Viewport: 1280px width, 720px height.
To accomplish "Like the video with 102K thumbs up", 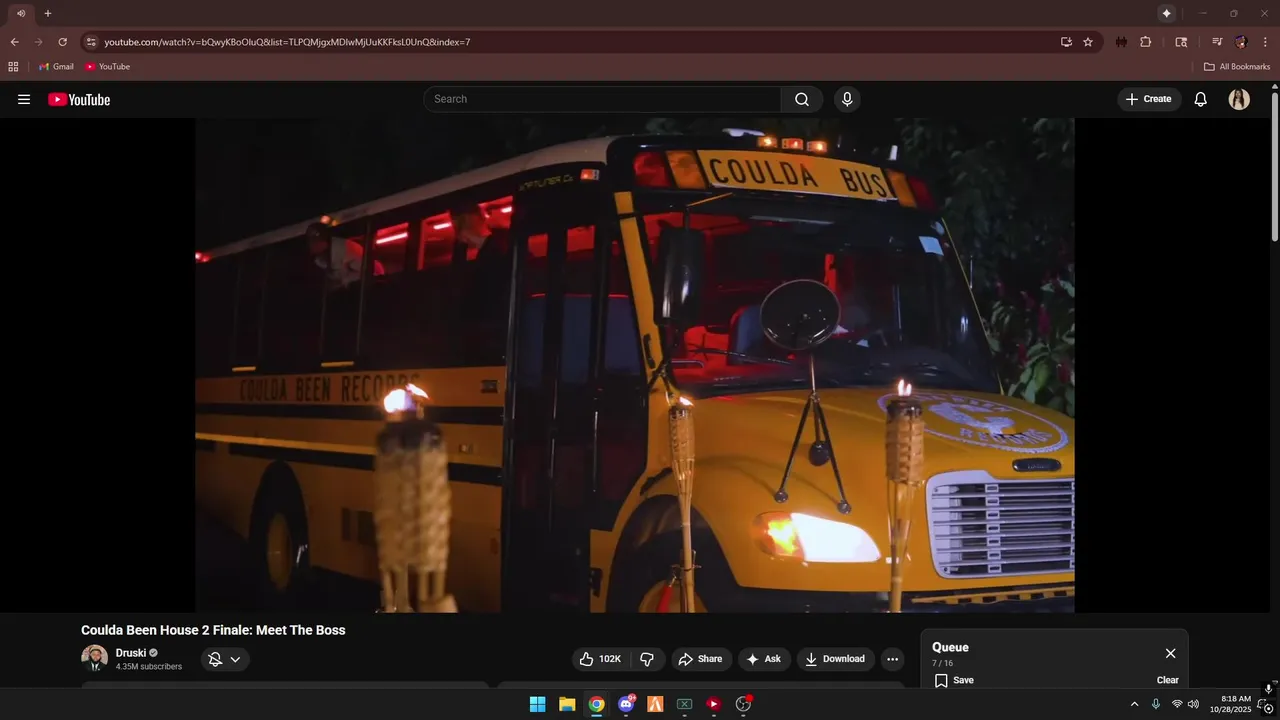I will point(601,659).
